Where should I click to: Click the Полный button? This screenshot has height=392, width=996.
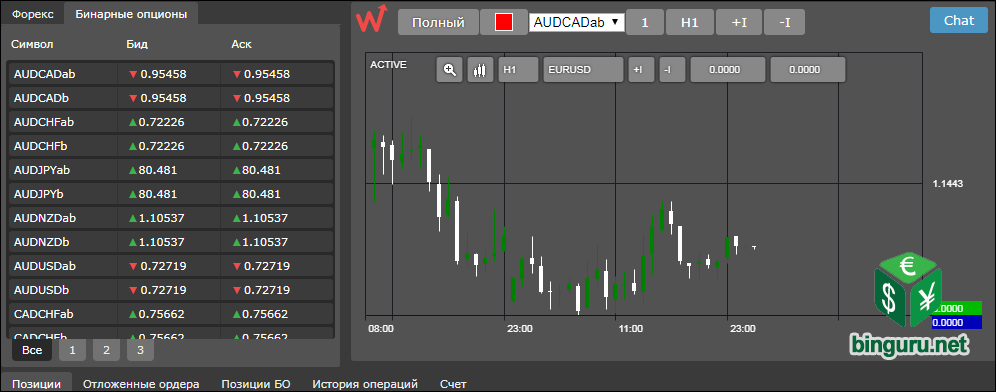pos(438,22)
